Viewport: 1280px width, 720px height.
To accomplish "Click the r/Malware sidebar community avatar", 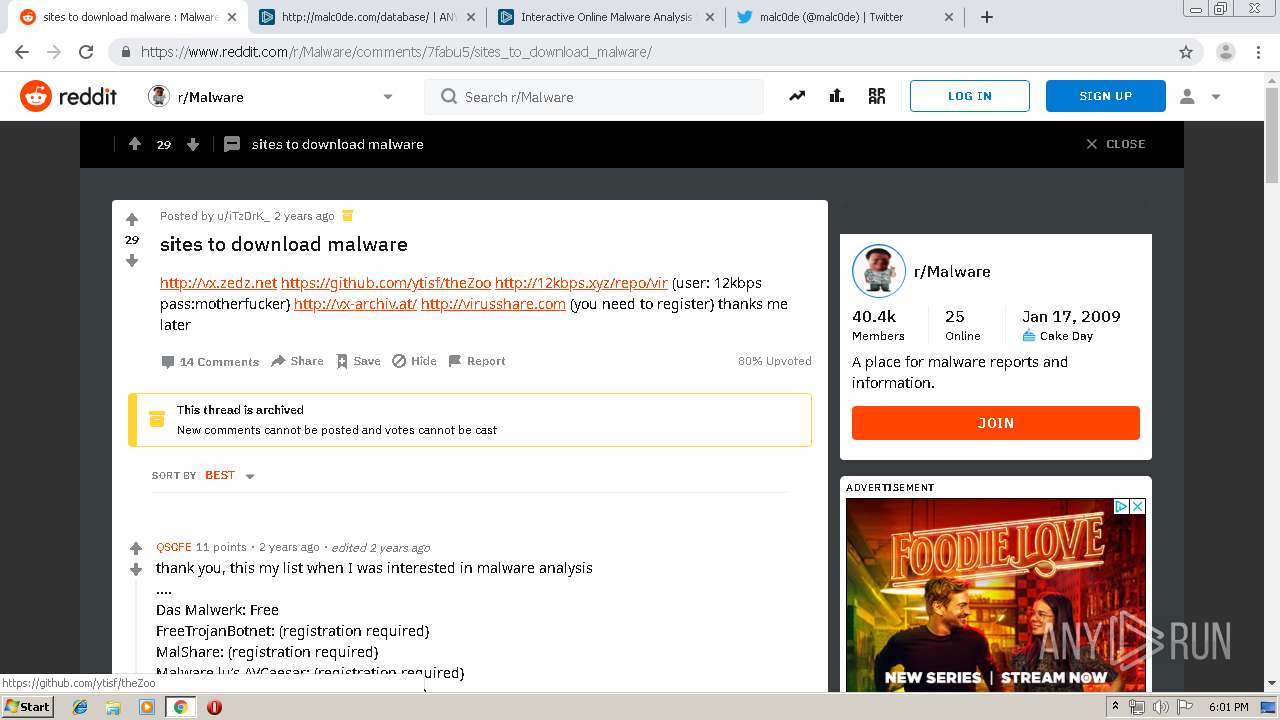I will (x=879, y=271).
